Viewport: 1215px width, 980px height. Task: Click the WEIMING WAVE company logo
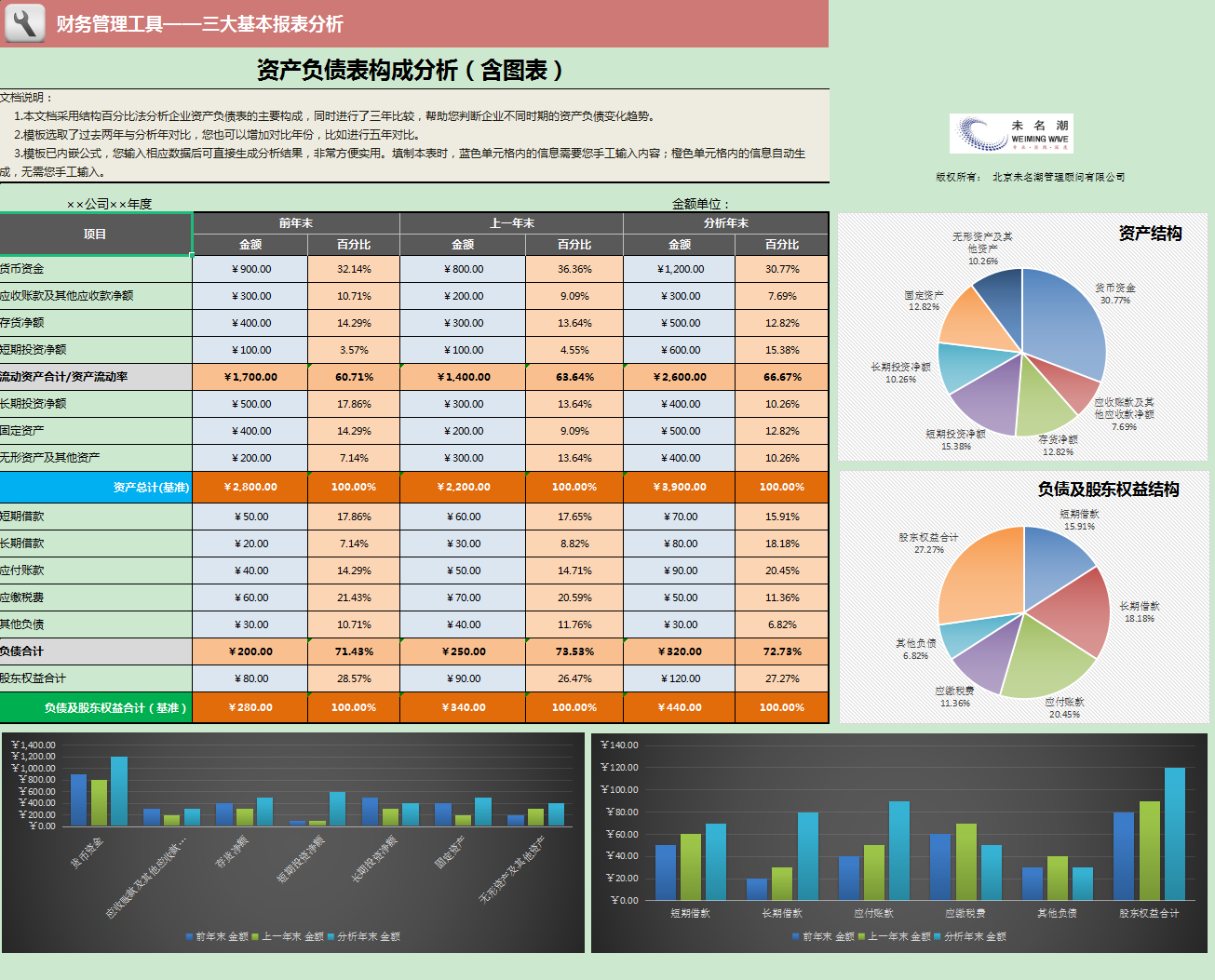pyautogui.click(x=1010, y=133)
